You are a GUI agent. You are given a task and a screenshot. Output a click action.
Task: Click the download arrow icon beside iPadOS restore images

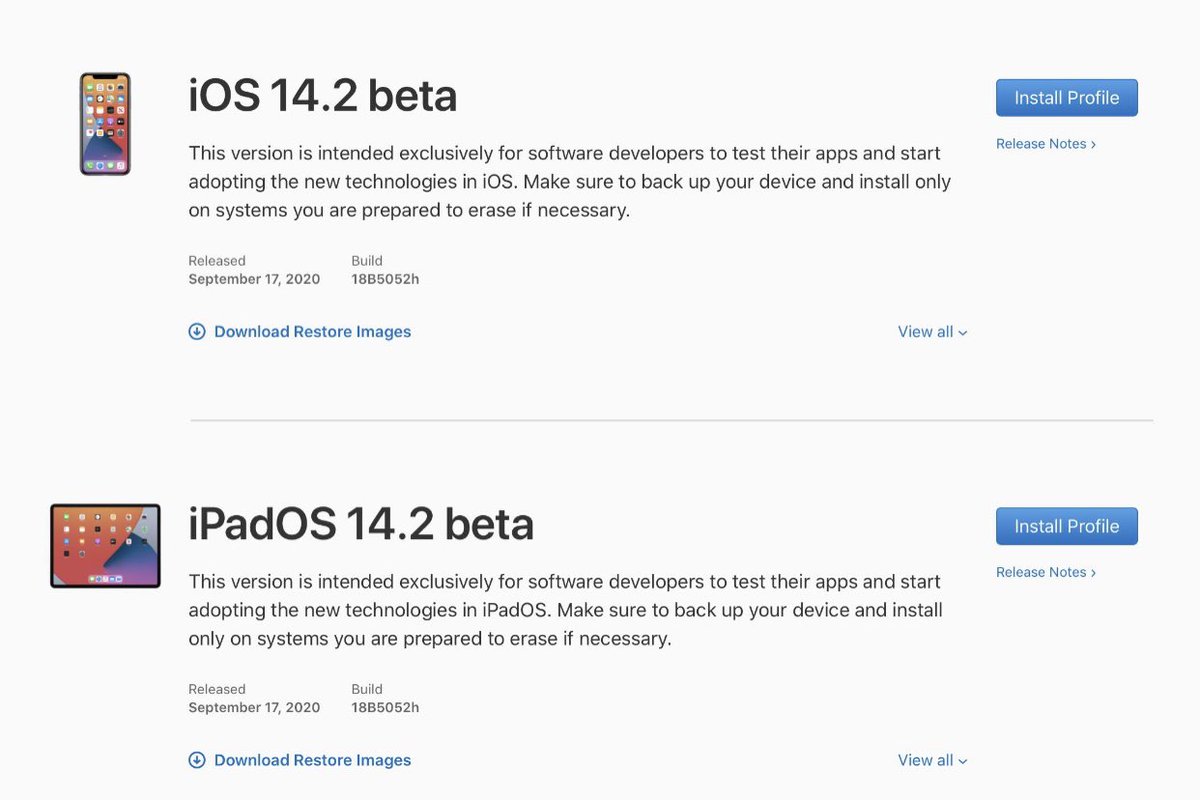pos(197,759)
